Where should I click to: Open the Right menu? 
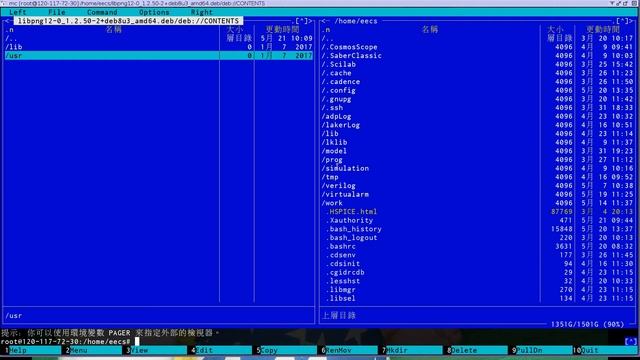click(x=202, y=12)
